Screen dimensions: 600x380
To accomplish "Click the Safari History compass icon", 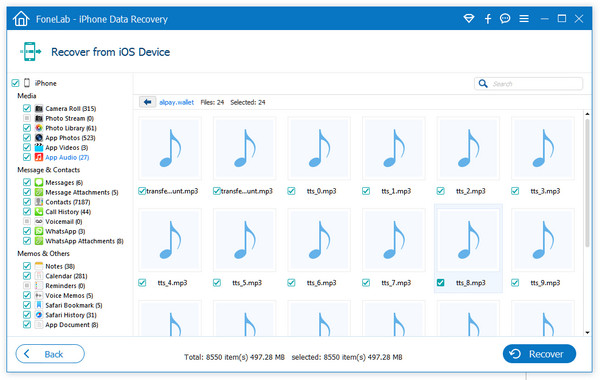I will (x=39, y=315).
